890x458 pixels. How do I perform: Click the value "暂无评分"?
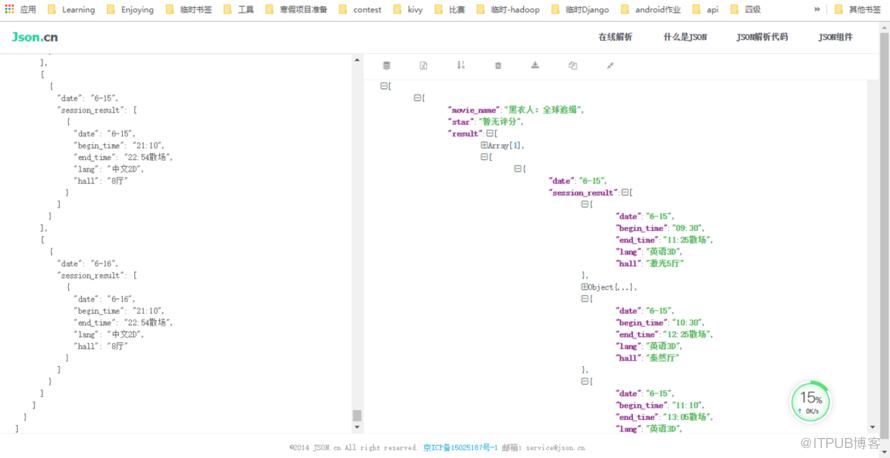tap(499, 121)
